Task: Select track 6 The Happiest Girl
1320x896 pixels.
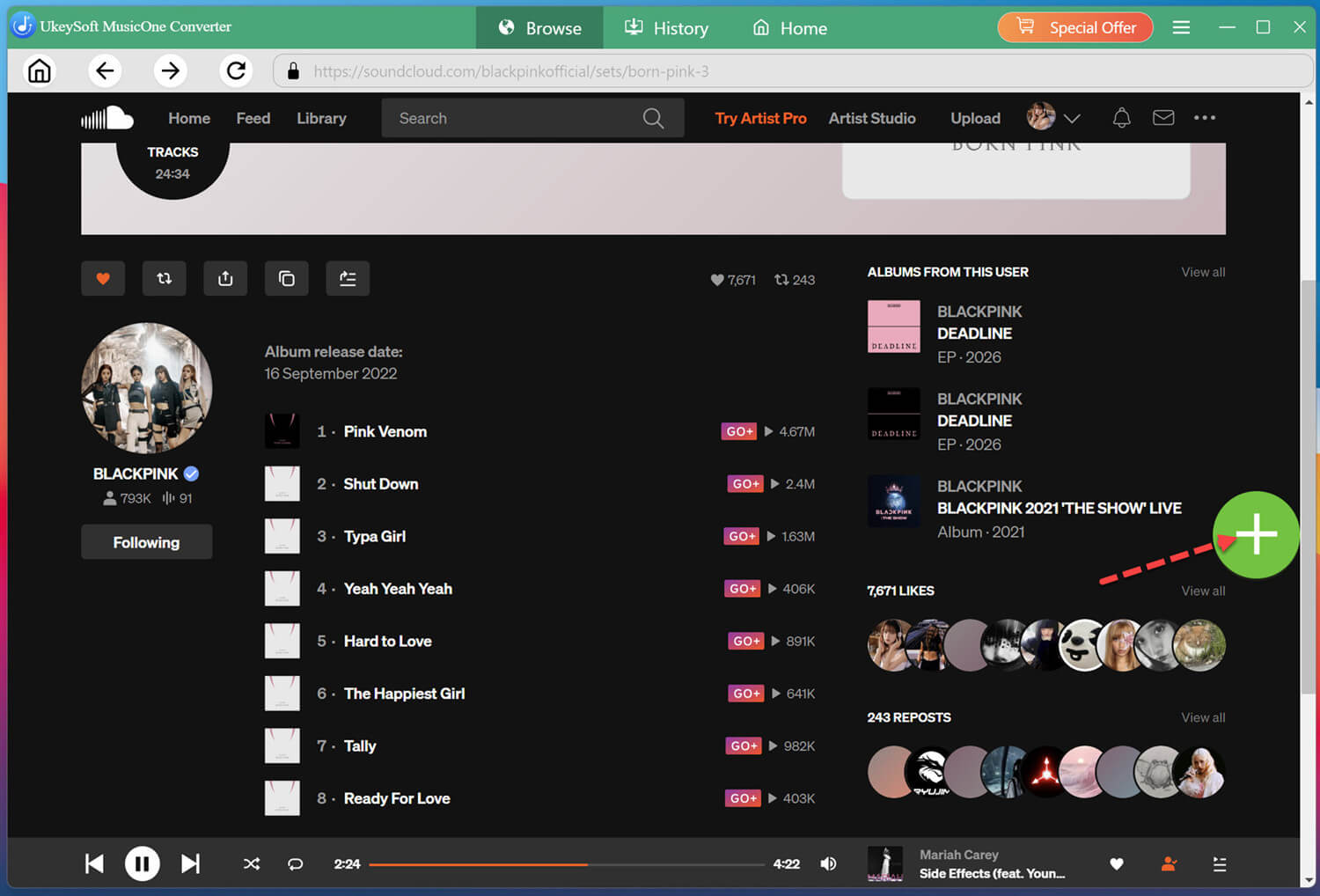Action: pyautogui.click(x=404, y=694)
